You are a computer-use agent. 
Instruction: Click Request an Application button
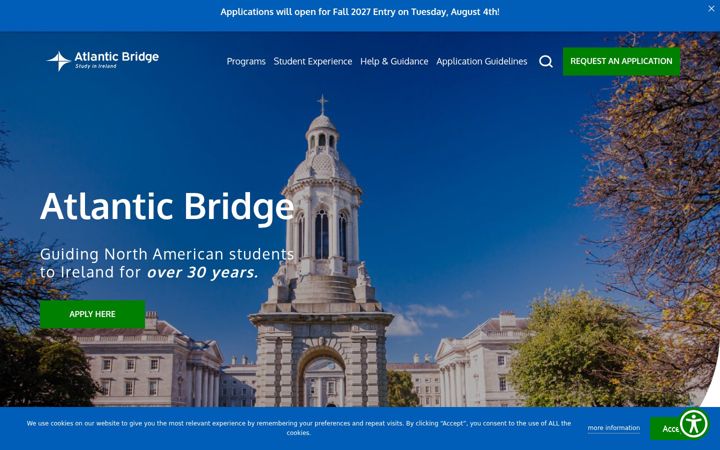[x=621, y=61]
